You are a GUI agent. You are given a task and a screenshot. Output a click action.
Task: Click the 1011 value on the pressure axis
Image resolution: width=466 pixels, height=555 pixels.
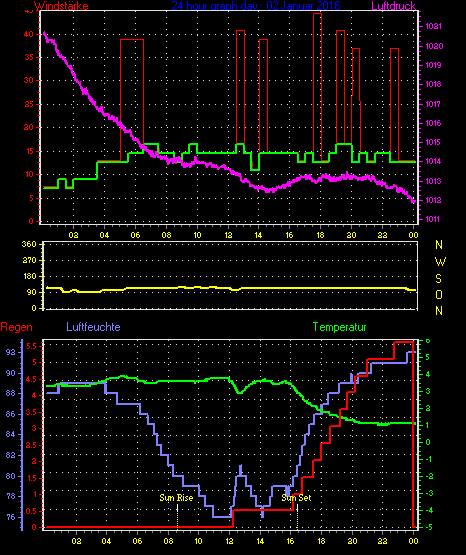[433, 219]
